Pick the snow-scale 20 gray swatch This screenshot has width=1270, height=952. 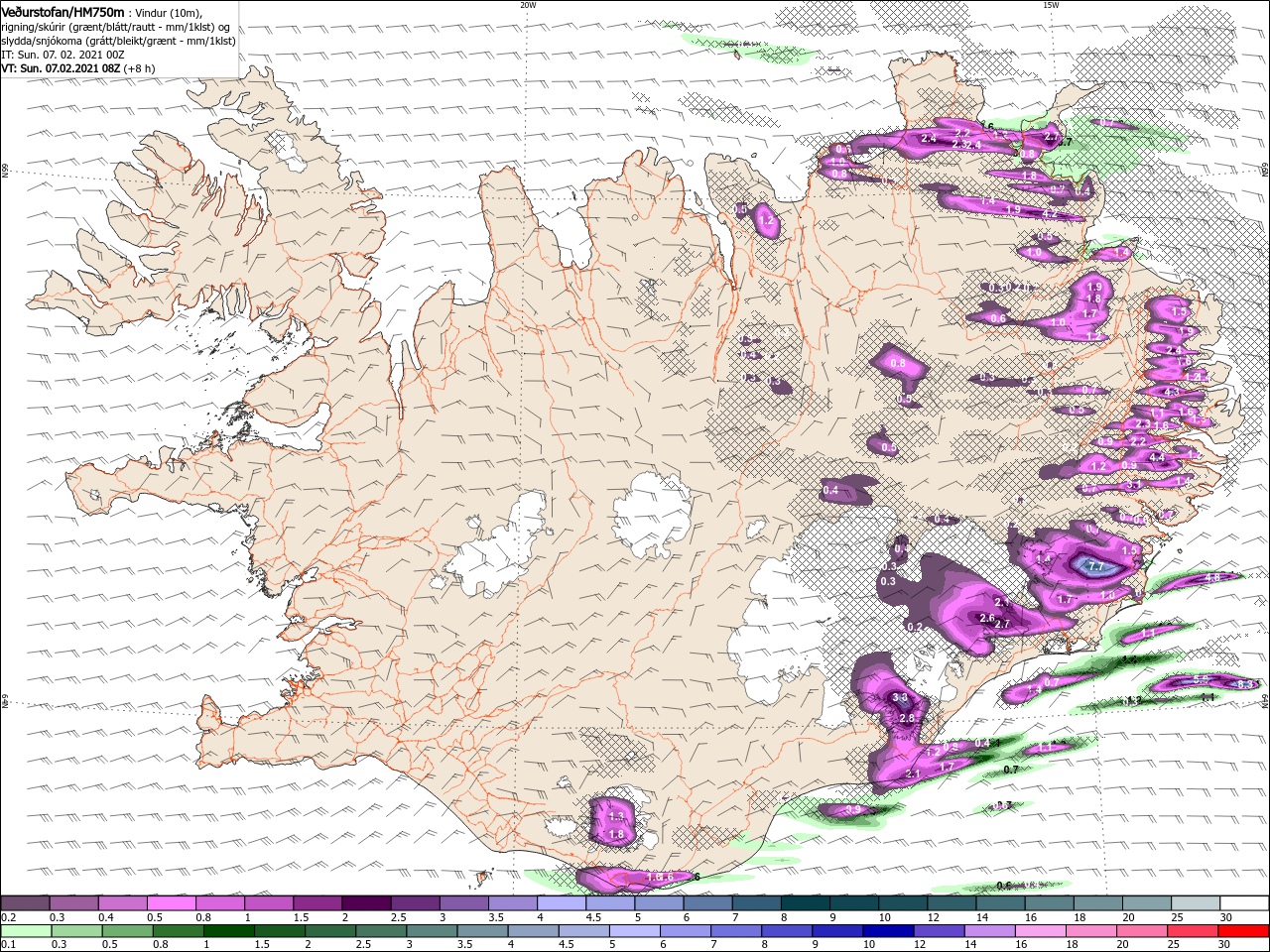pos(1148,903)
